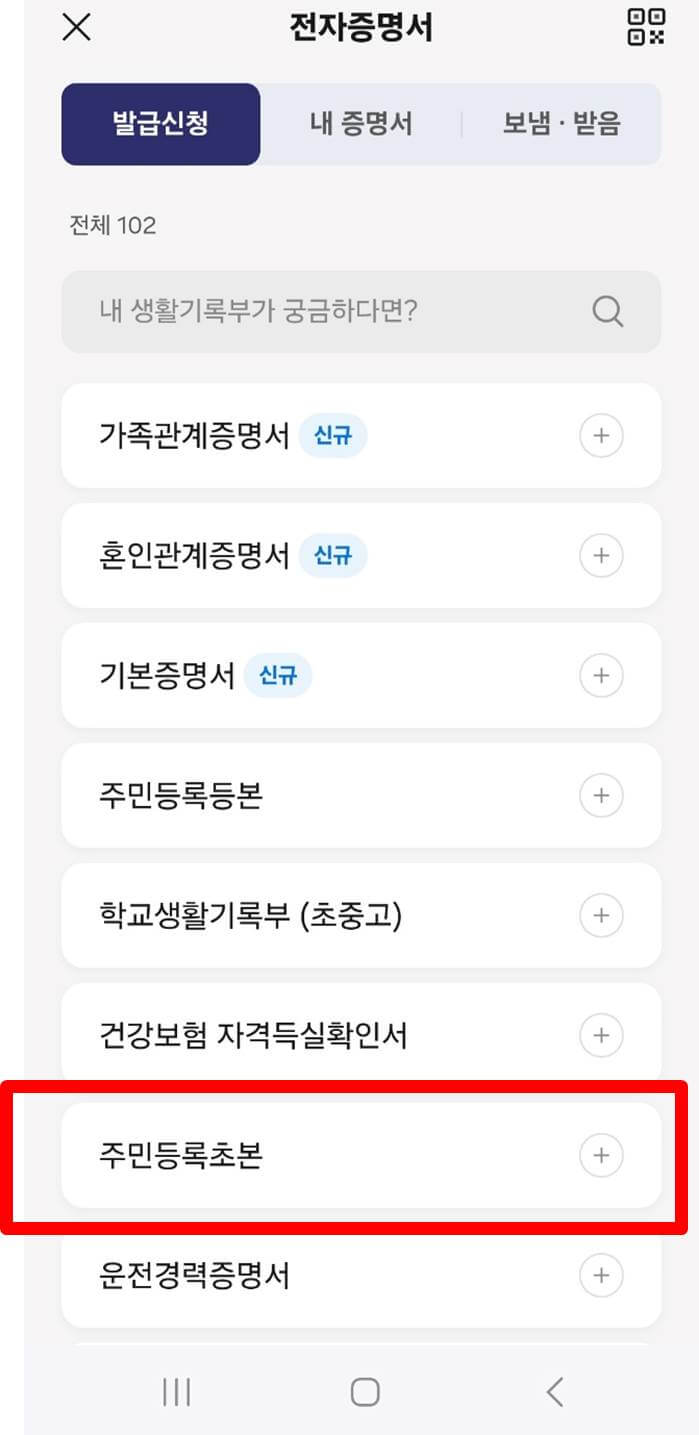Switch to the 내 증명서 tab
699x1435 pixels.
pyautogui.click(x=362, y=123)
